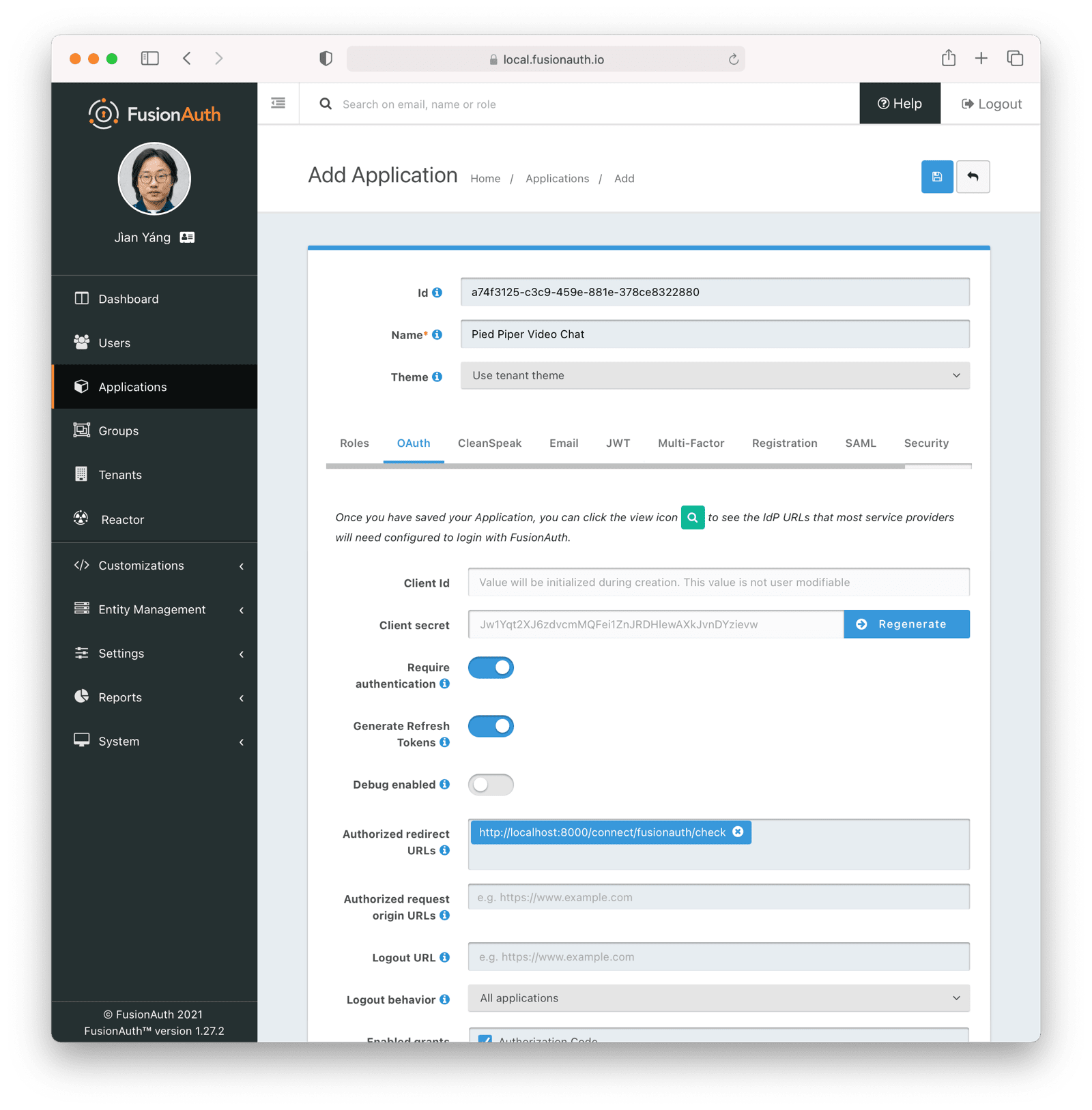Click the privacy shield icon in Safari

click(x=326, y=59)
